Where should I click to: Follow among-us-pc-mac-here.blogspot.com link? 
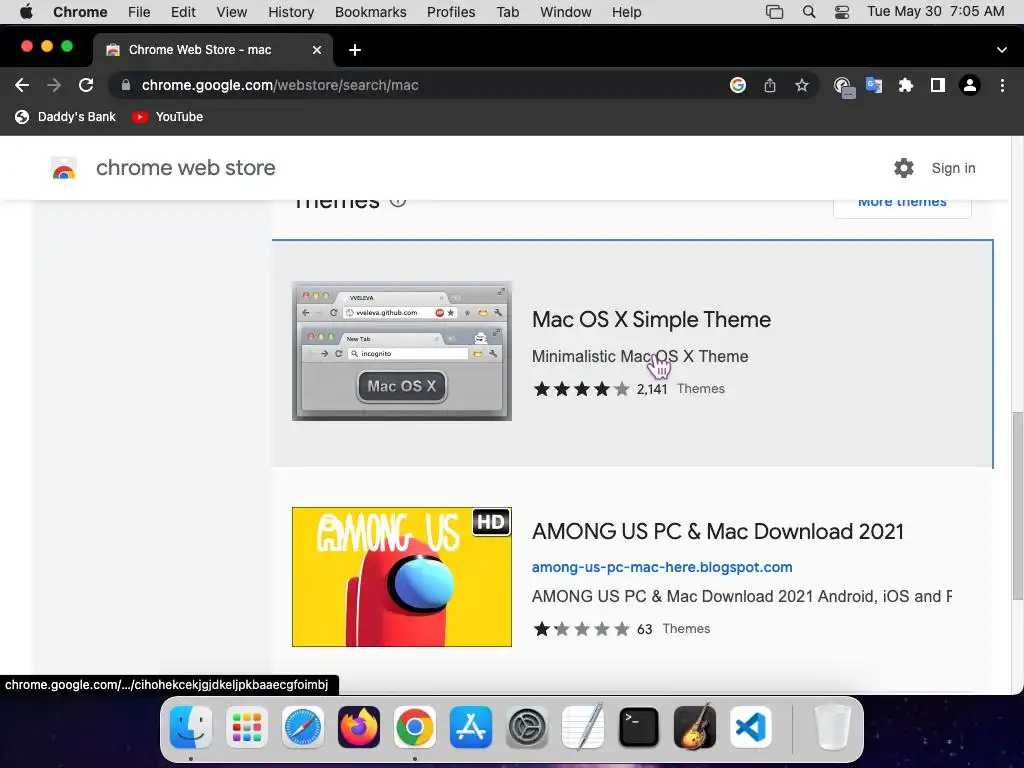pos(662,567)
